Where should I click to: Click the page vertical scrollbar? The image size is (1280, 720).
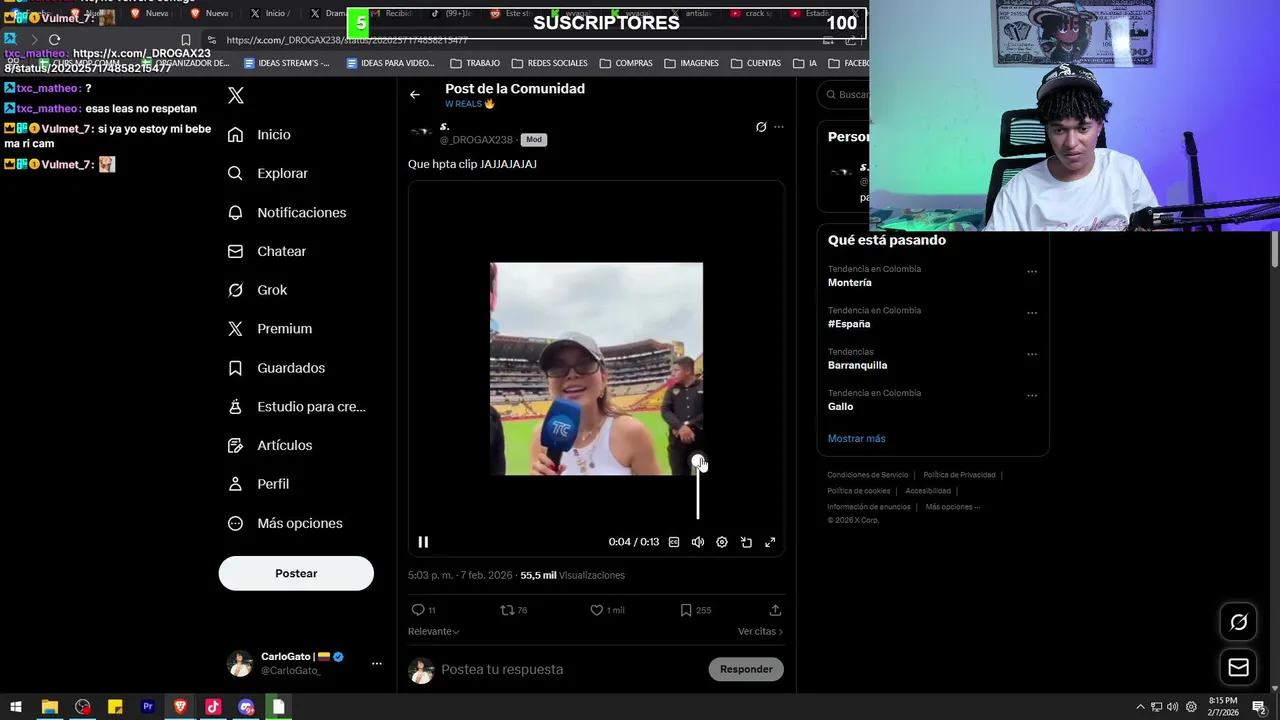(x=1274, y=250)
